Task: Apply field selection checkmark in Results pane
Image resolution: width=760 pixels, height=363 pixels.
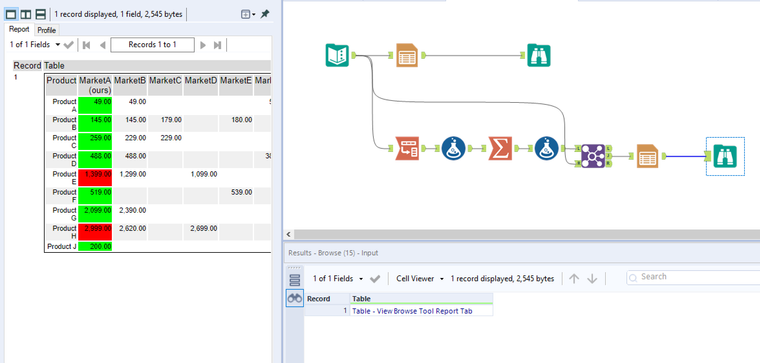Action: click(375, 279)
